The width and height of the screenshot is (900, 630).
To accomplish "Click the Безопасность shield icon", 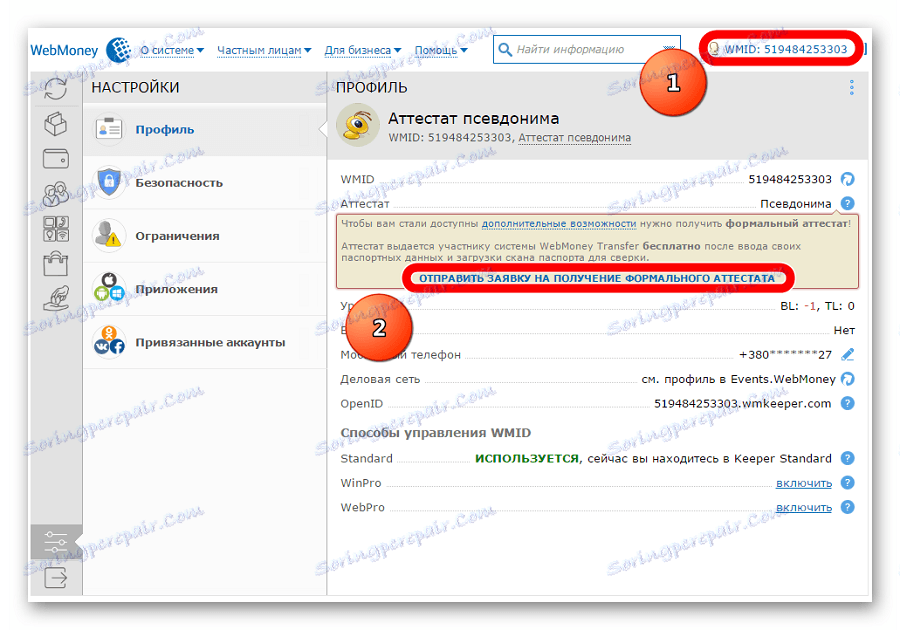I will (109, 182).
